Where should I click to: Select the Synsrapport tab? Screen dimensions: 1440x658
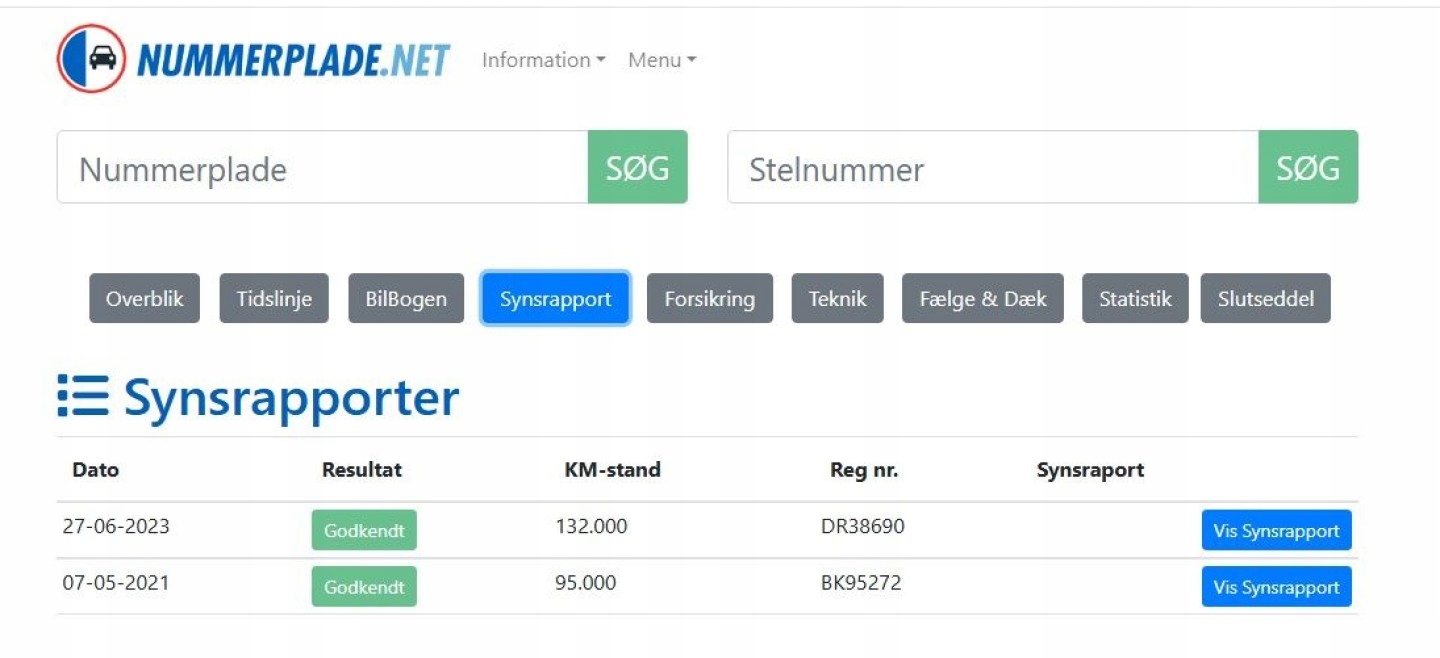pyautogui.click(x=555, y=298)
